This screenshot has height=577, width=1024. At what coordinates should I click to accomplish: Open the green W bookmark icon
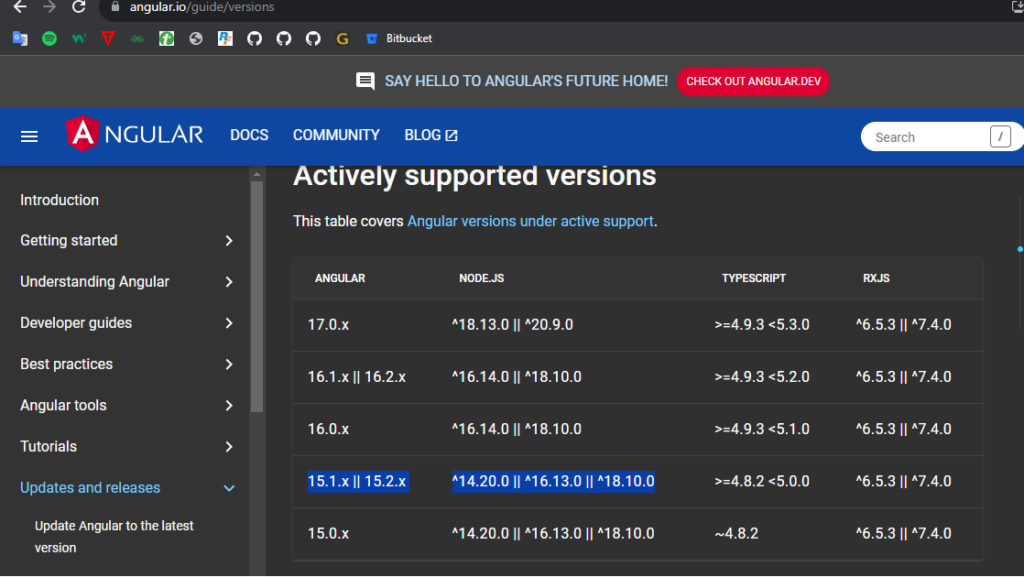78,39
